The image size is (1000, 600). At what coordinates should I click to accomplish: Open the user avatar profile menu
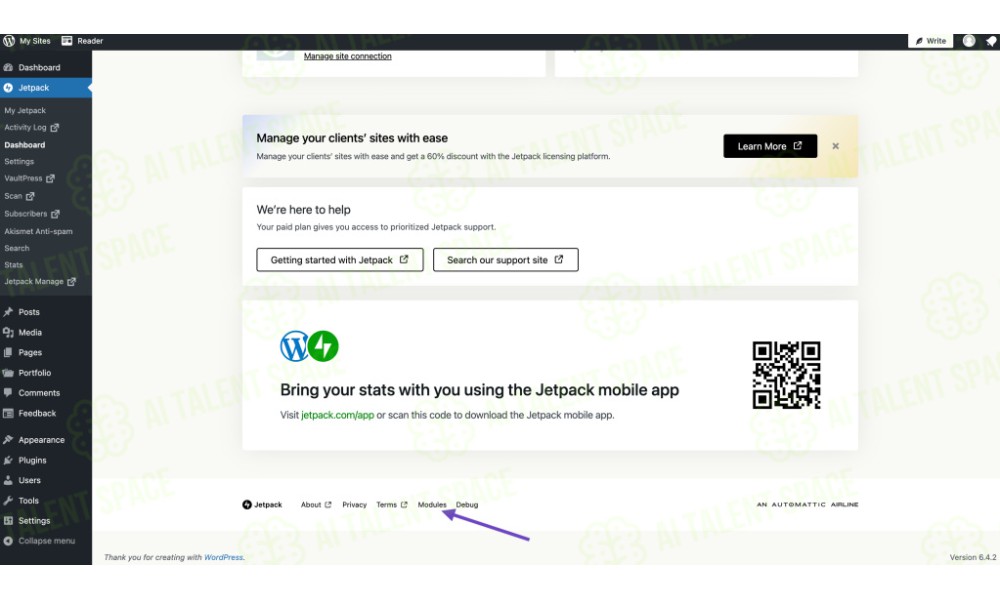[x=969, y=41]
